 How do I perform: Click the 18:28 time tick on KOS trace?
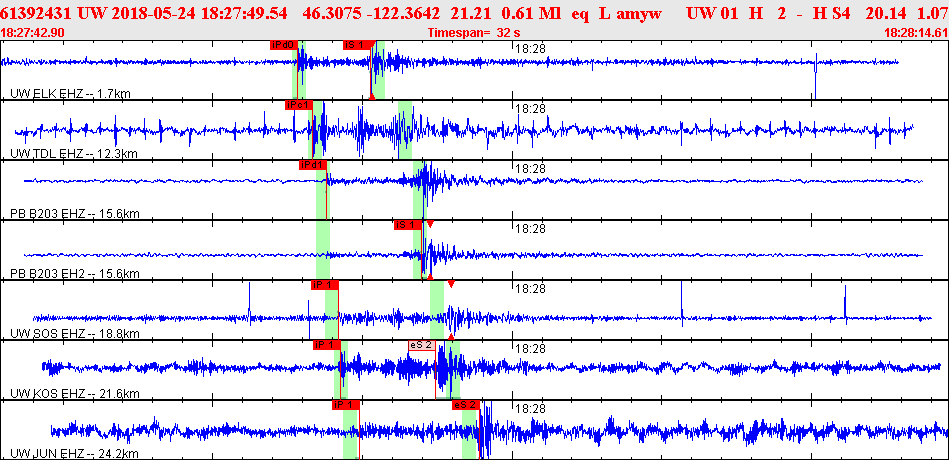pos(530,349)
